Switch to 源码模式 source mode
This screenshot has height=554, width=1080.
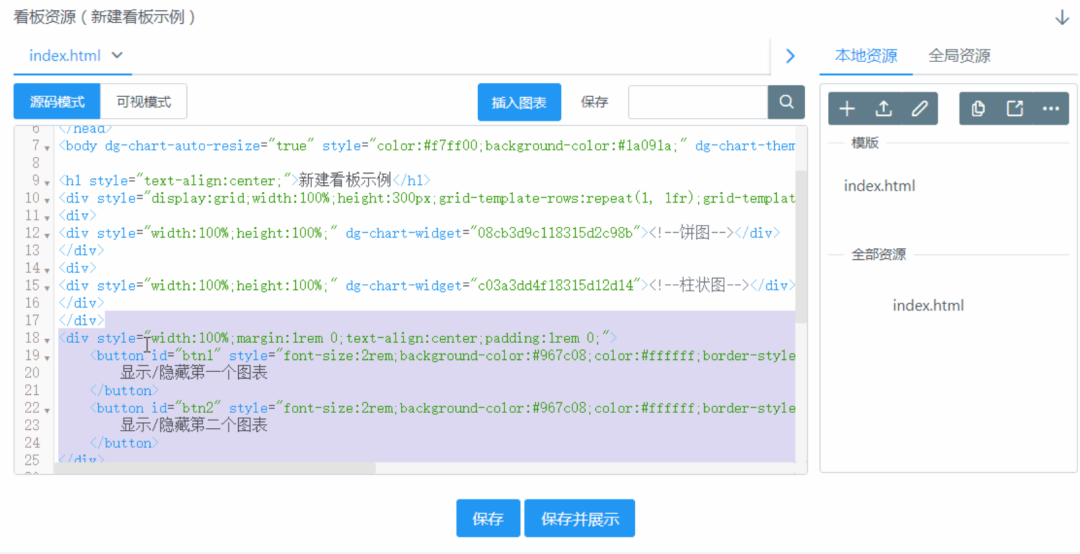pyautogui.click(x=57, y=102)
